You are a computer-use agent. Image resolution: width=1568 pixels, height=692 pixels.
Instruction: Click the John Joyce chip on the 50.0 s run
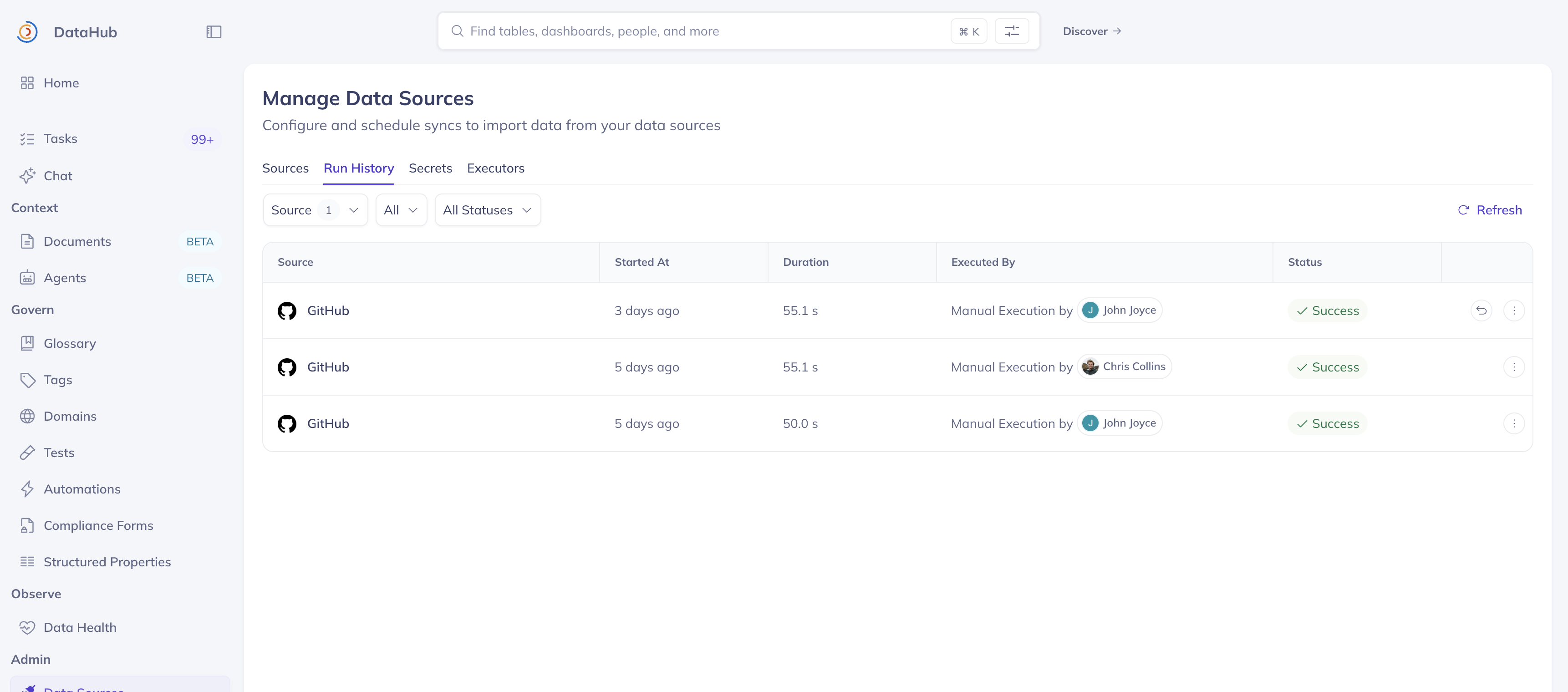[x=1120, y=423]
